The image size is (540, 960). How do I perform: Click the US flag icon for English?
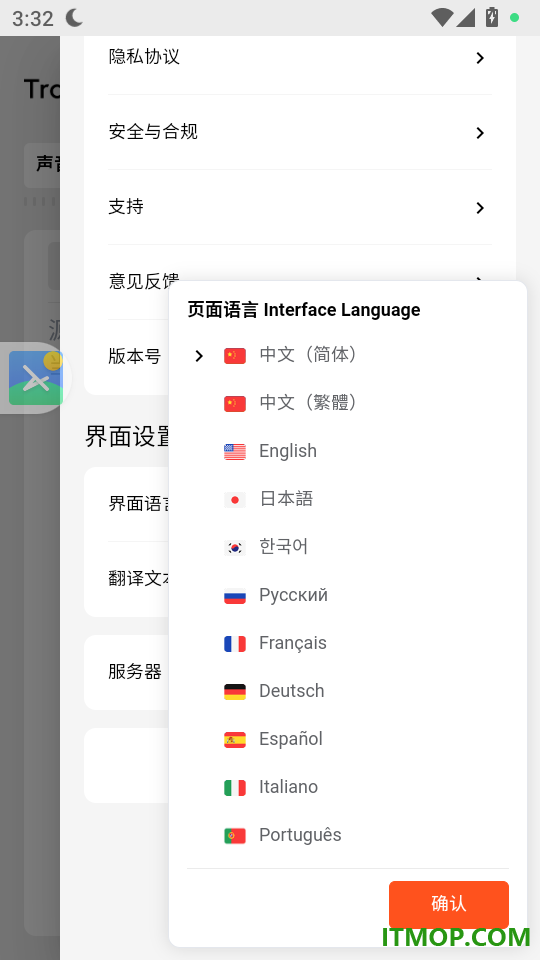point(234,452)
